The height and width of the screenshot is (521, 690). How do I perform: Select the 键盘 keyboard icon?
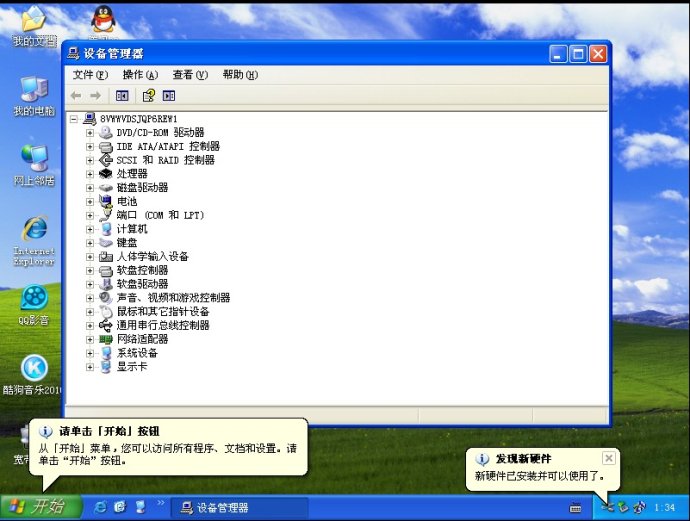[106, 242]
